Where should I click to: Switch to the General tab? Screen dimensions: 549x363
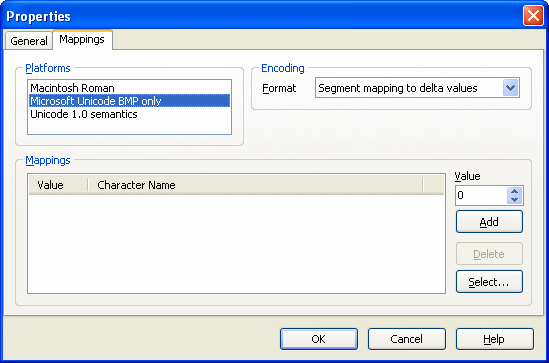[x=29, y=41]
